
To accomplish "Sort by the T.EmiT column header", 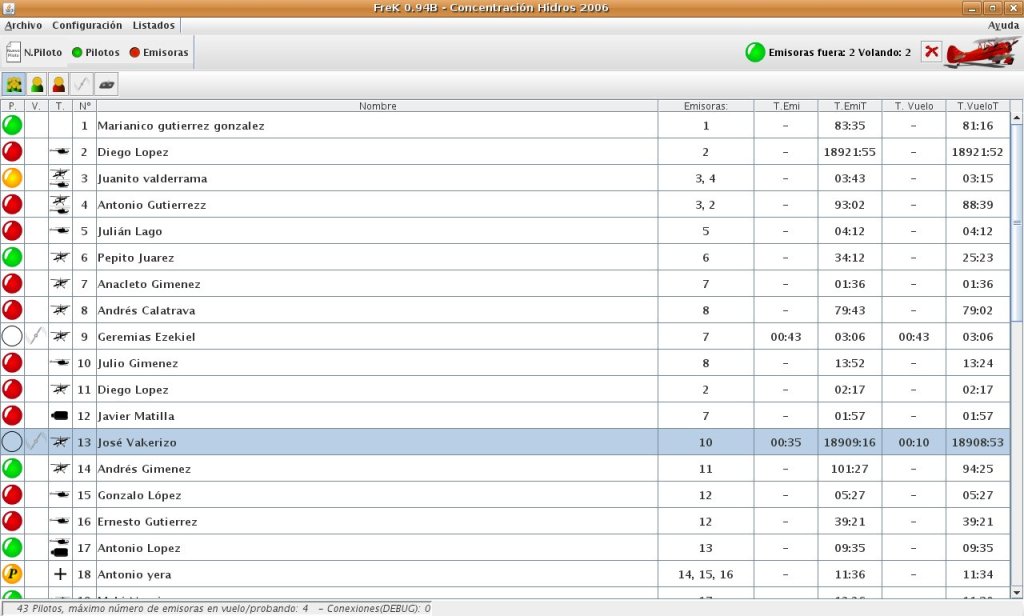I will pyautogui.click(x=849, y=106).
